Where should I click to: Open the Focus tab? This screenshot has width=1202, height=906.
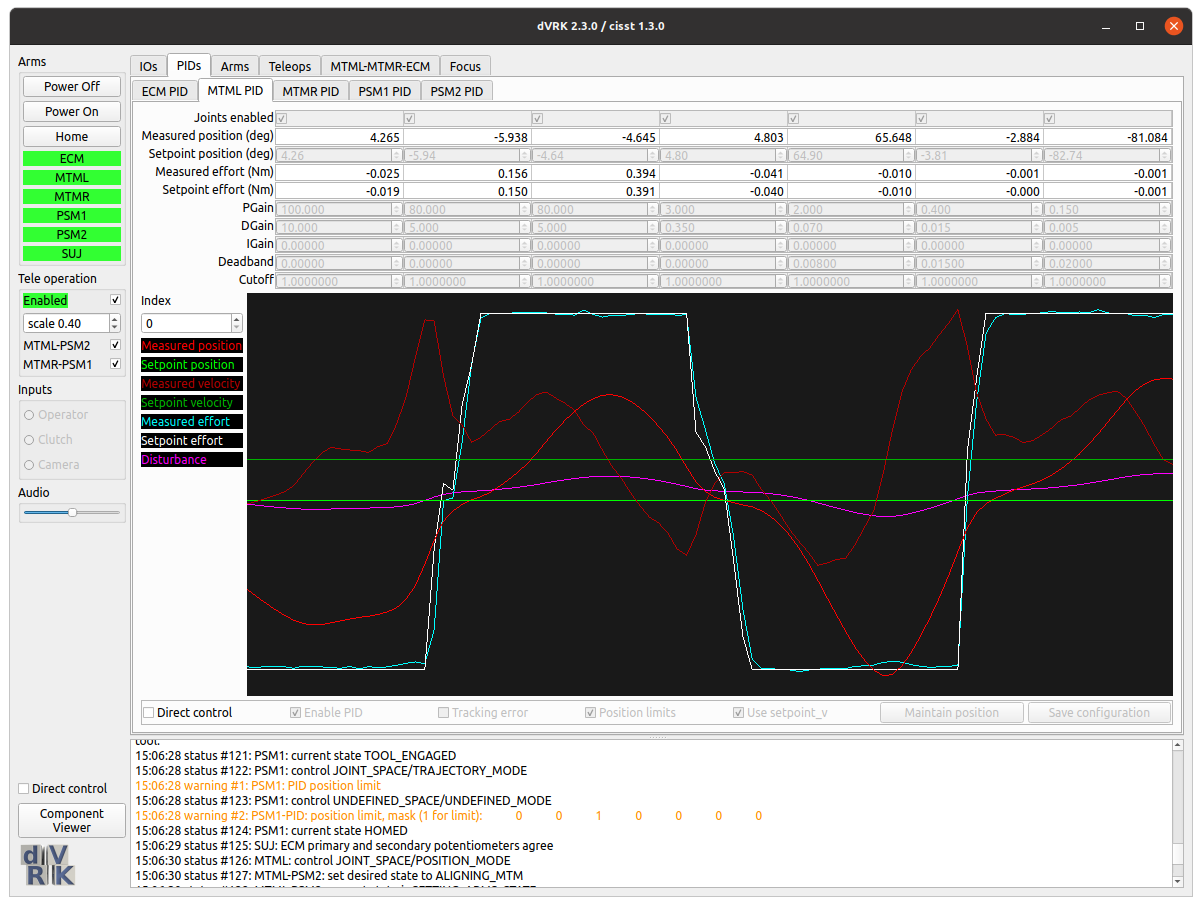click(x=465, y=66)
